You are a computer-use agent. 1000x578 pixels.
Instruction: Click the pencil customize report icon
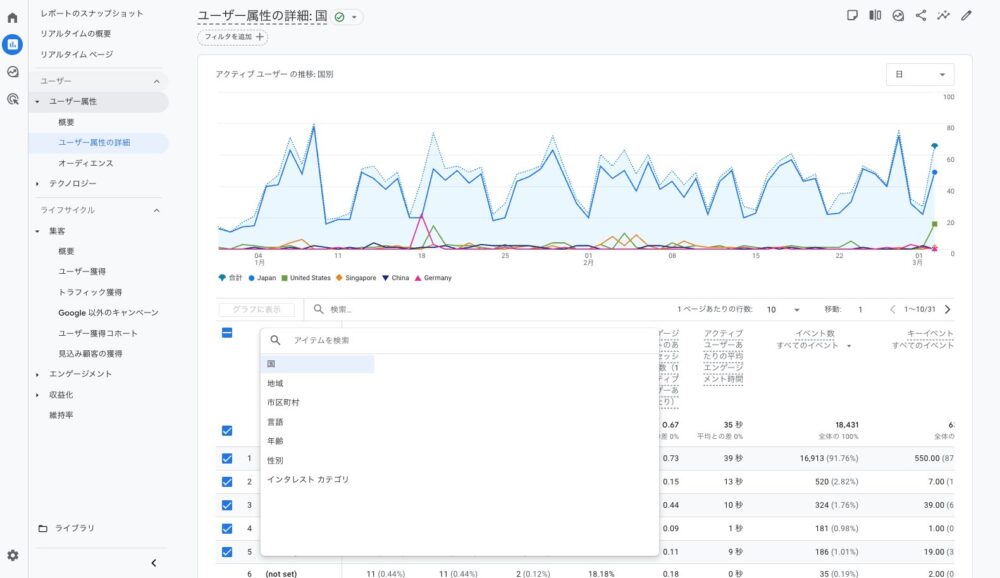pos(966,15)
